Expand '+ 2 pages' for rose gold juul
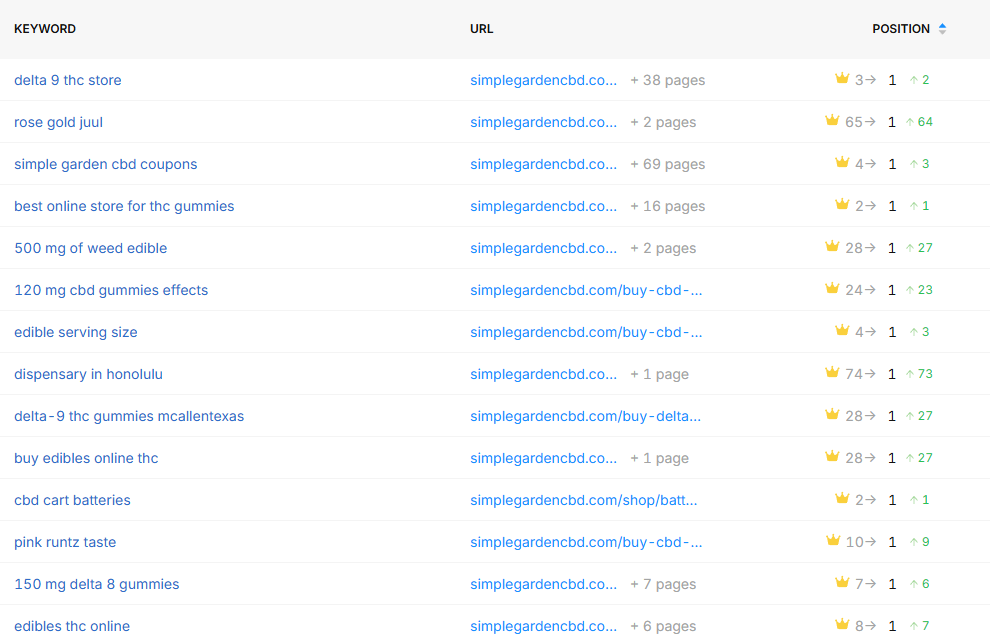 click(663, 122)
